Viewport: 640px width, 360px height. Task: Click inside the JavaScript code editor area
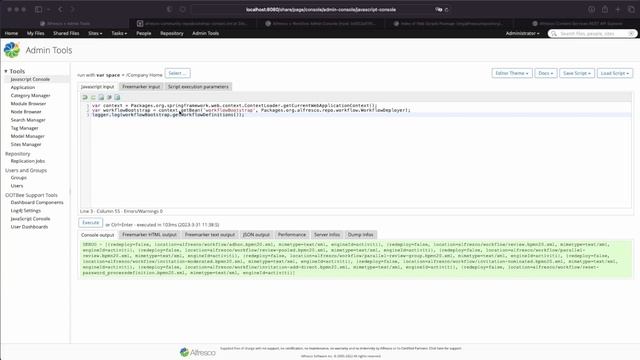[x=356, y=155]
